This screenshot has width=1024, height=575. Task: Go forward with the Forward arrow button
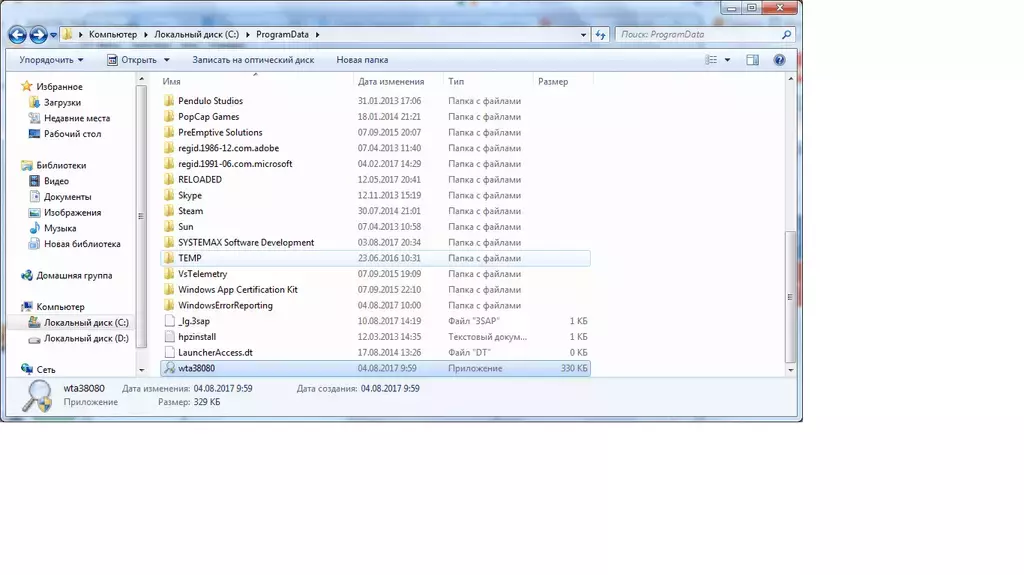tap(39, 35)
